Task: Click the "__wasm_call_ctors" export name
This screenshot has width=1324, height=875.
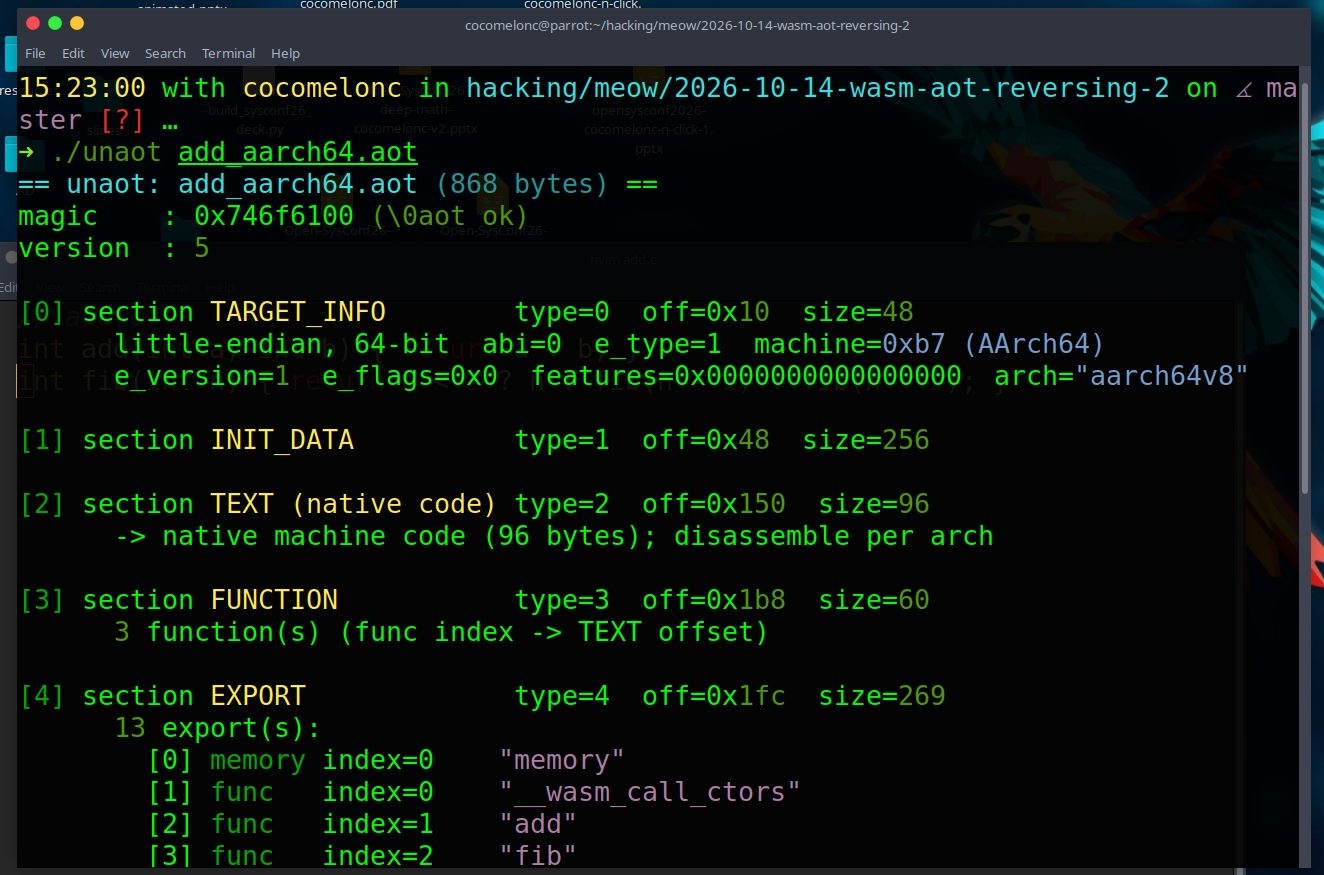Action: 649,793
